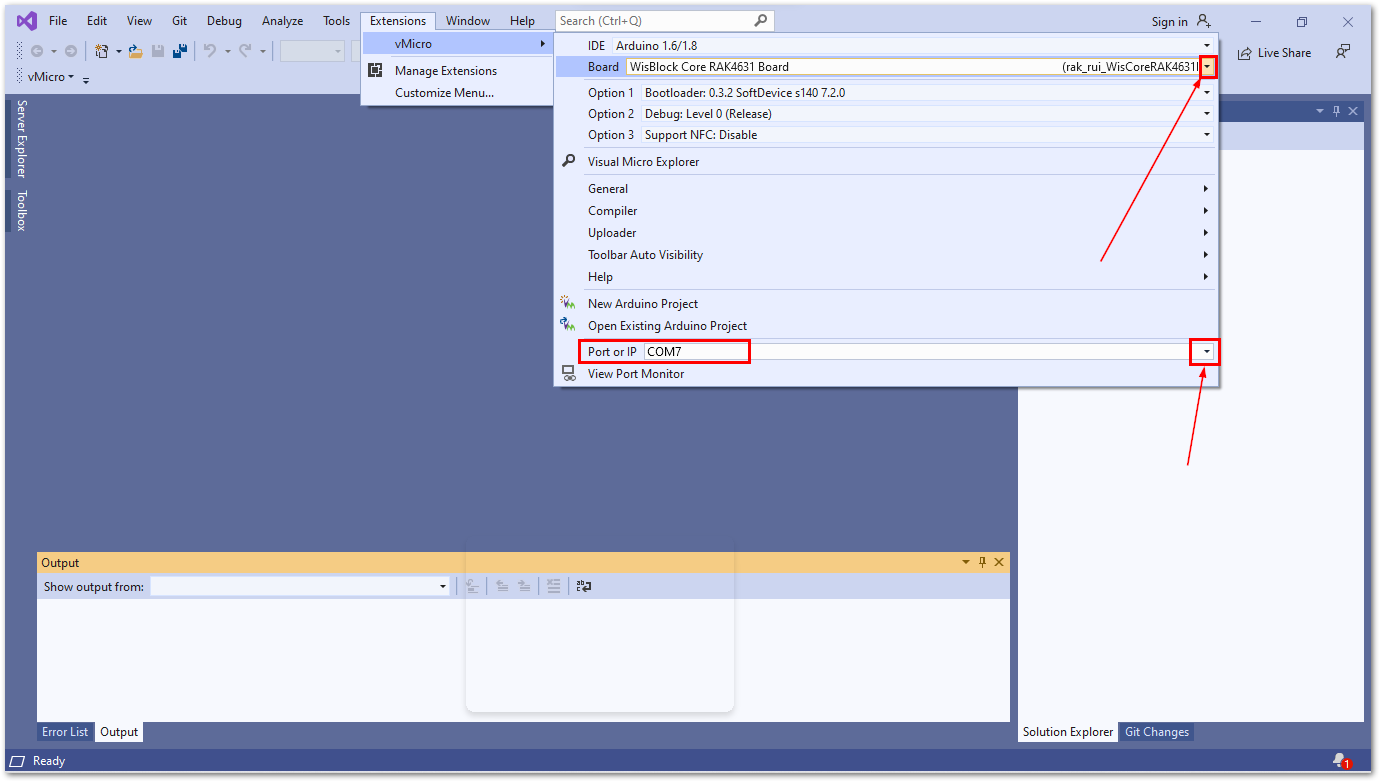Image resolution: width=1380 pixels, height=782 pixels.
Task: Click the Save disk icon
Action: tap(158, 52)
